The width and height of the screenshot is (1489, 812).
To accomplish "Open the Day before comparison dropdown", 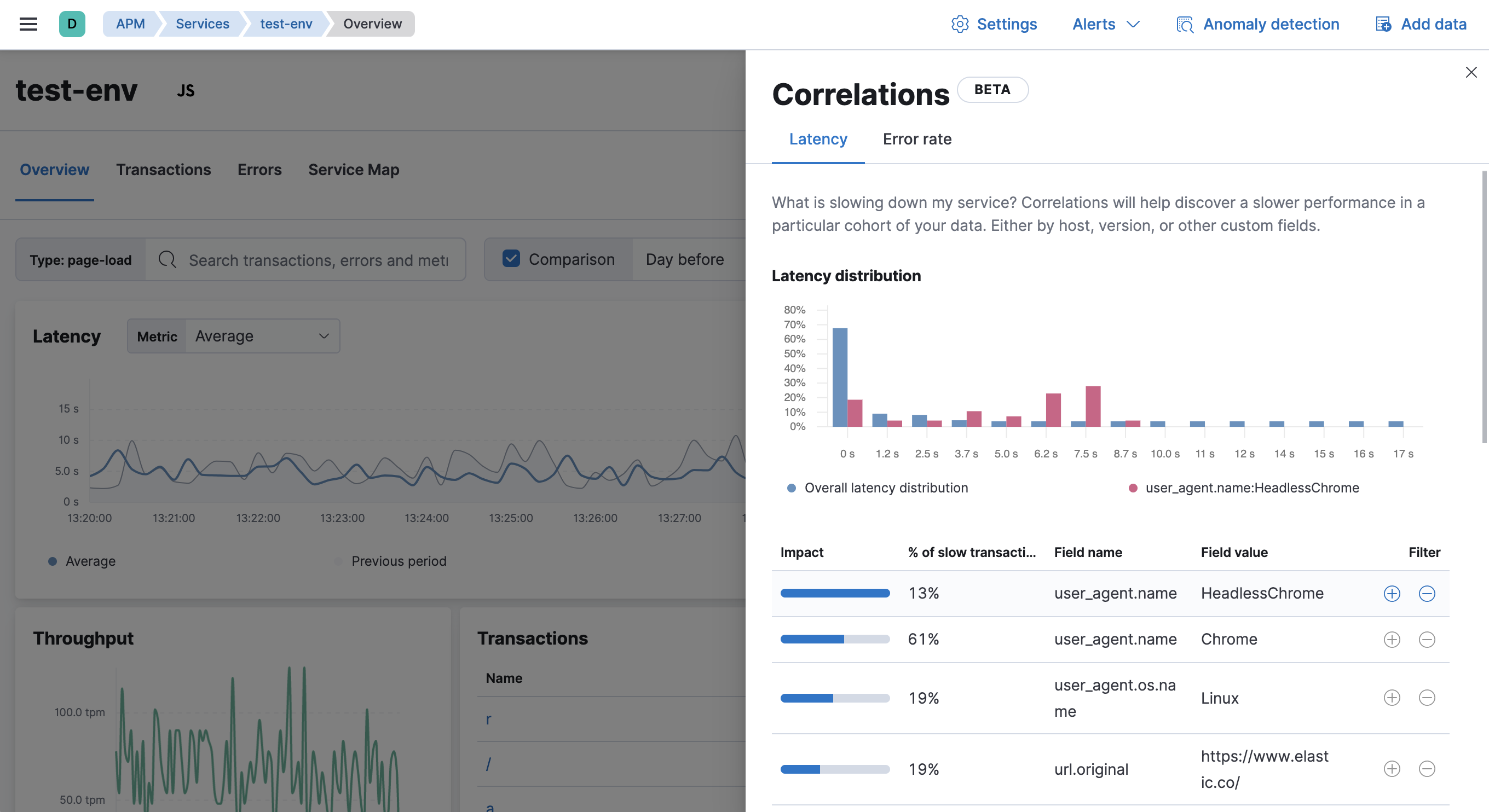I will [x=684, y=259].
